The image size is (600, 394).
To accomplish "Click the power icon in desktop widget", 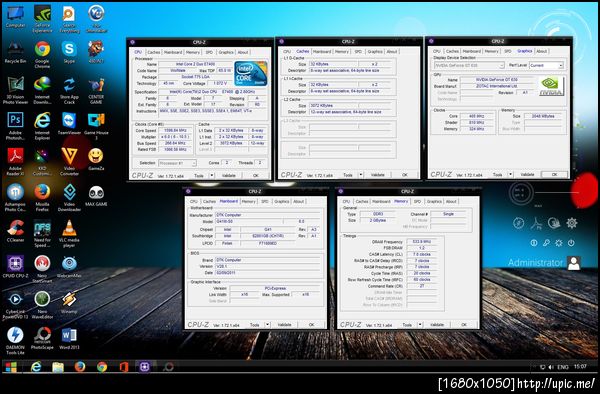I will [571, 243].
